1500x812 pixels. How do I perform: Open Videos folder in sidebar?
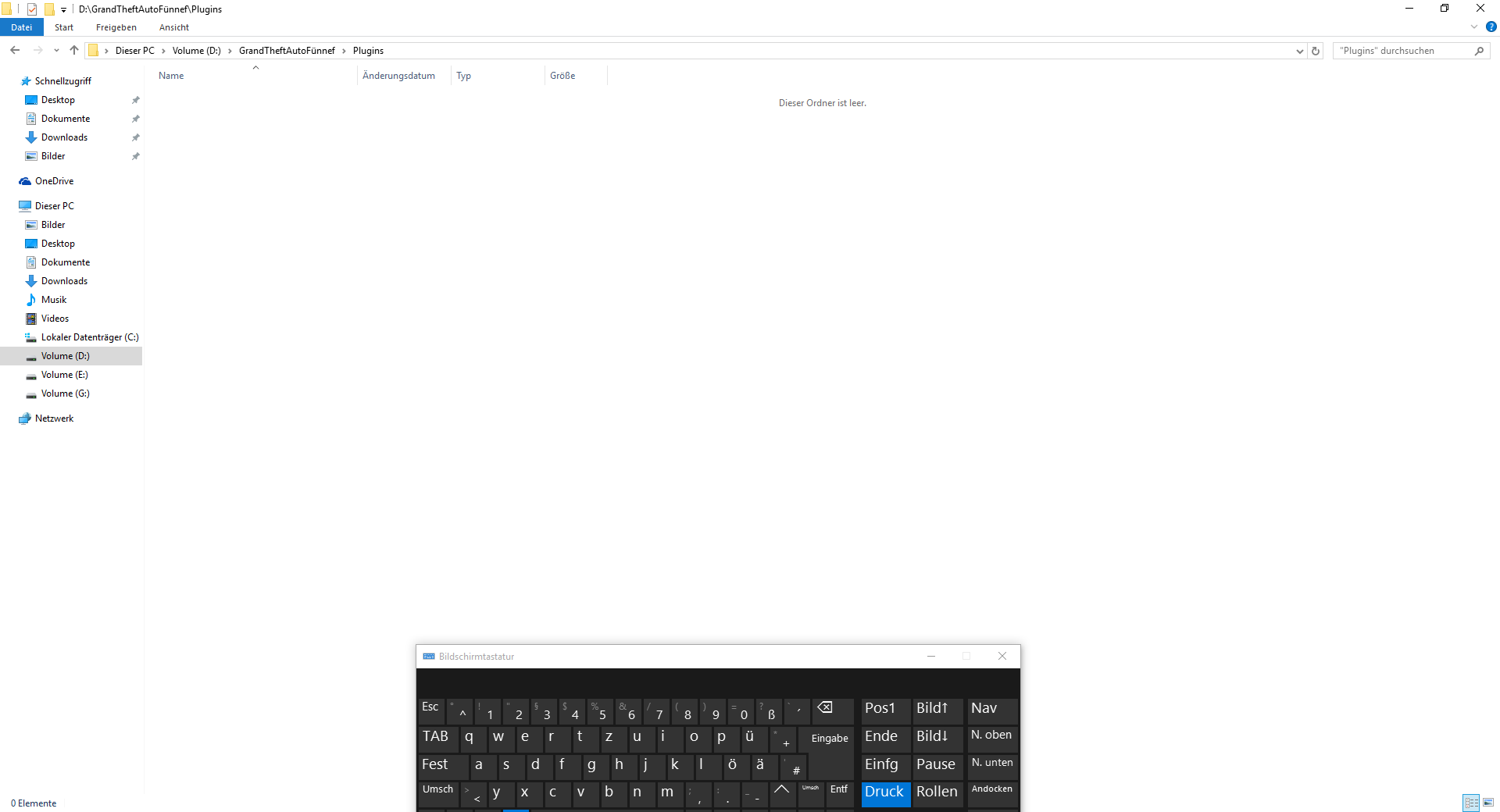click(x=55, y=319)
